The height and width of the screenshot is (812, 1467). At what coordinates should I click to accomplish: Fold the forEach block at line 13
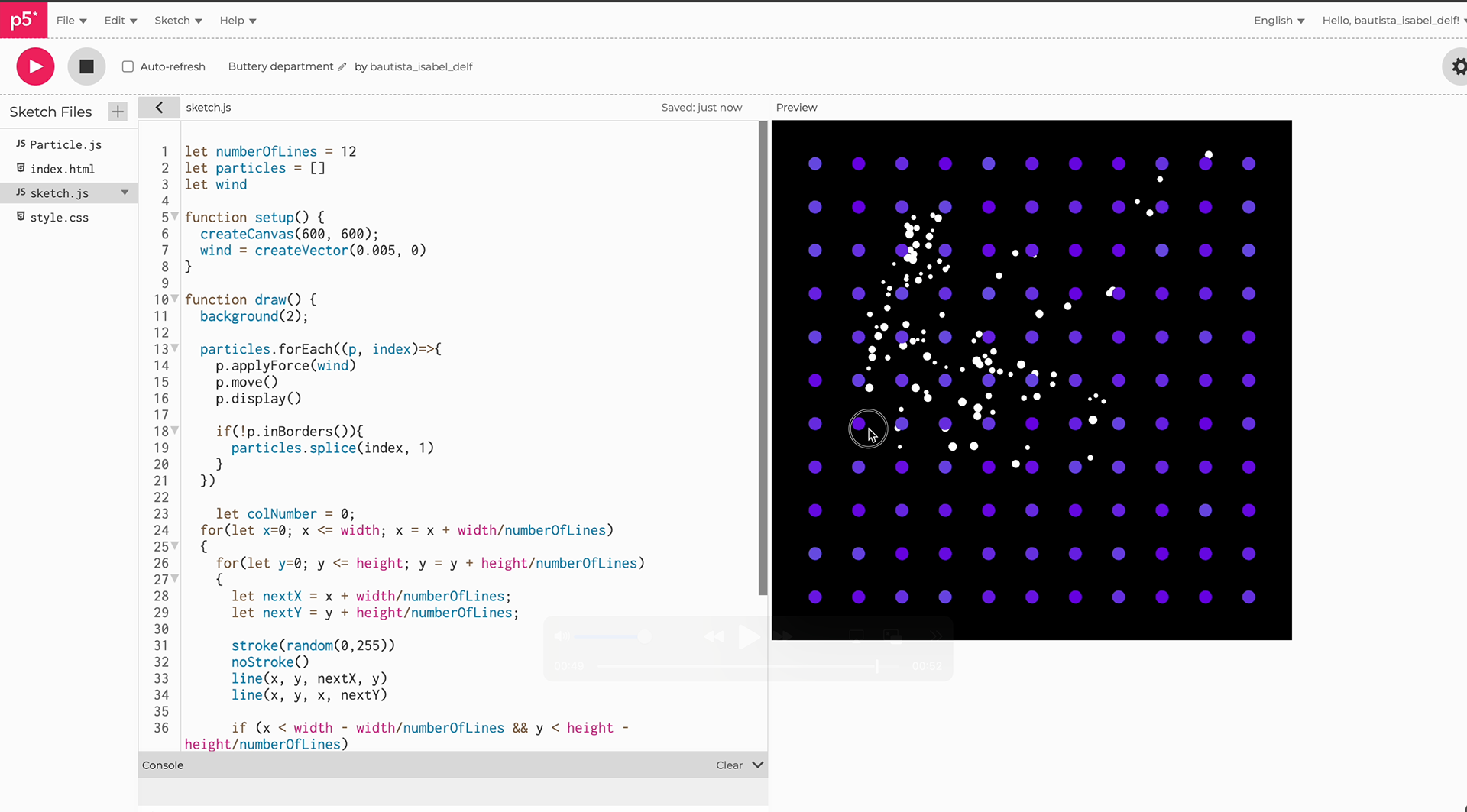click(x=175, y=349)
